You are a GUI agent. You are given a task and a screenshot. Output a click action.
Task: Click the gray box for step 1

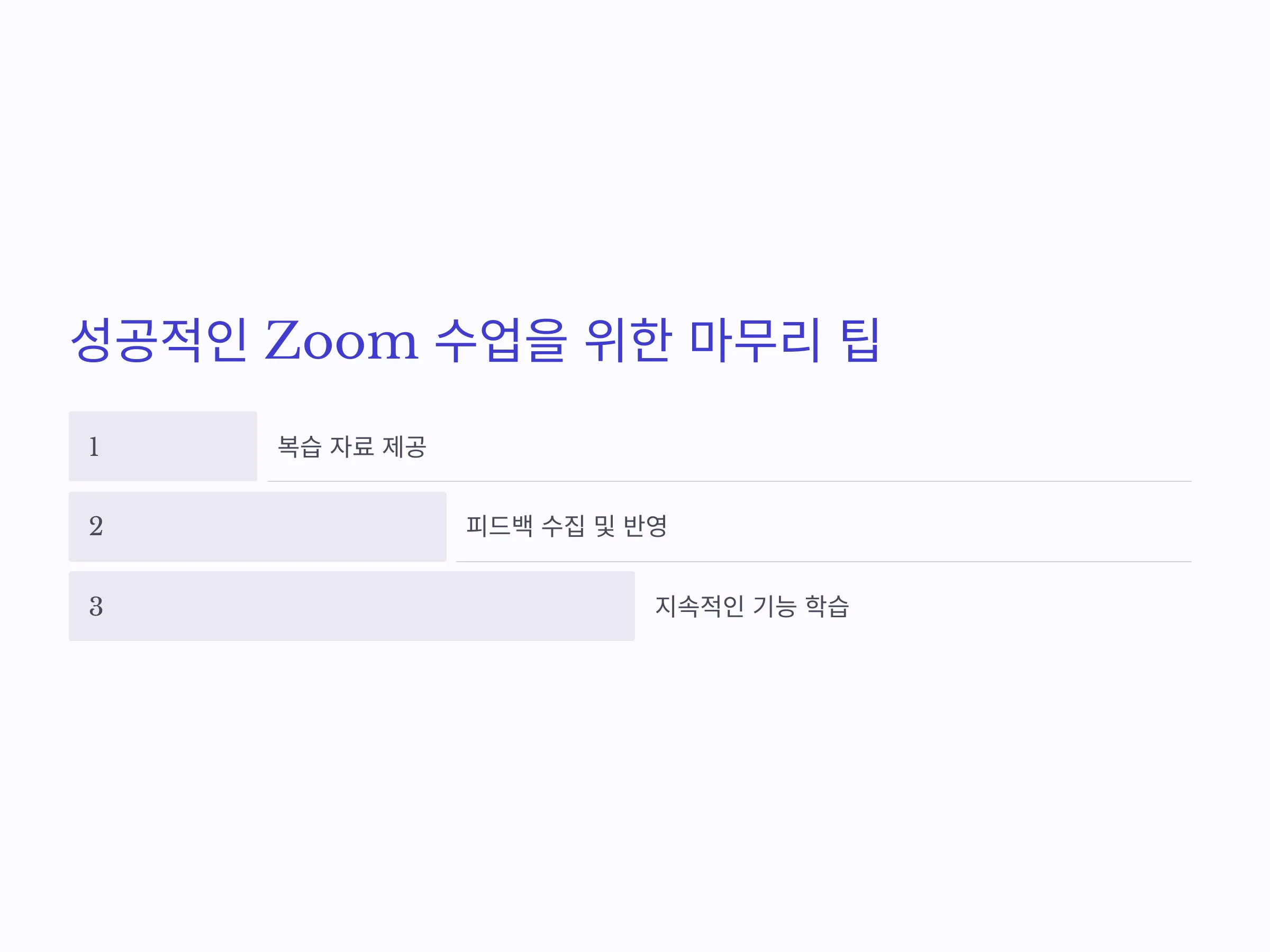click(x=163, y=446)
